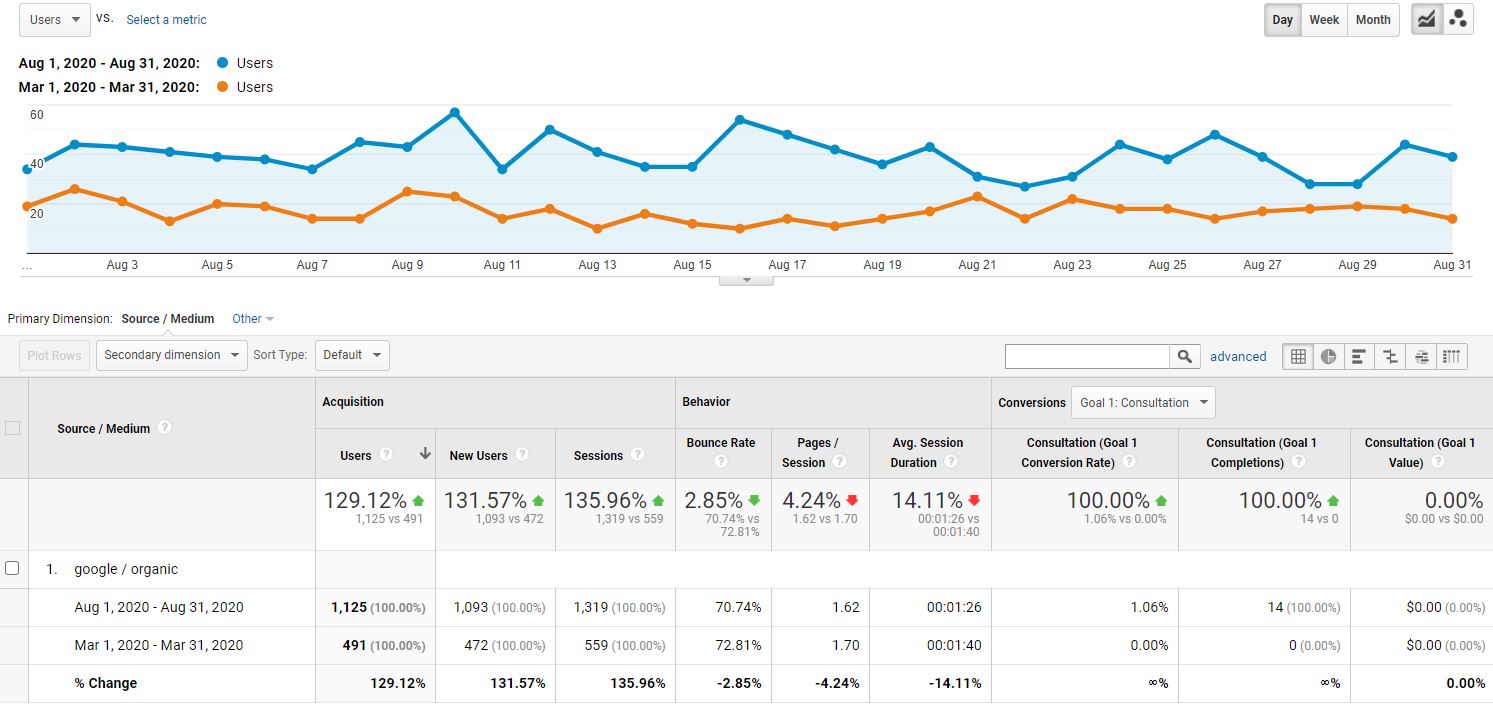Open the advanced filter link
The image size is (1493, 705).
click(x=1238, y=356)
